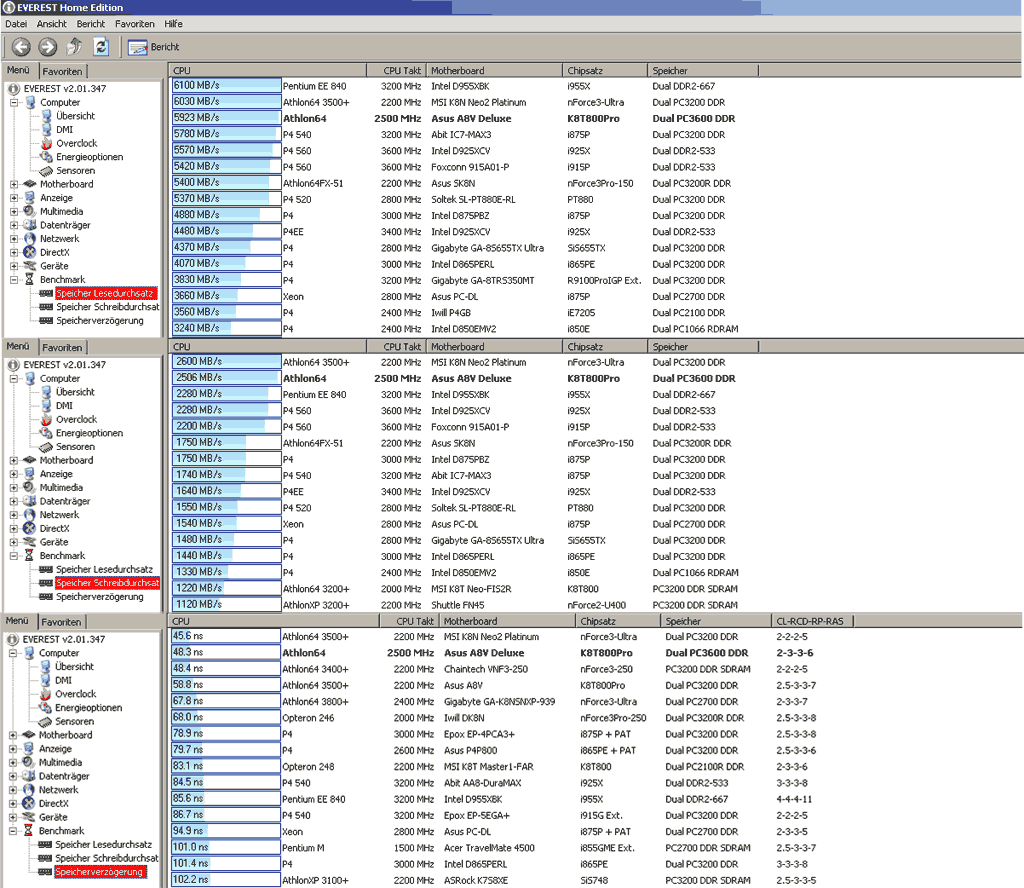Image resolution: width=1024 pixels, height=888 pixels.
Task: Select highlighted Speicher Lesedurchsatz benchmark item
Action: point(104,293)
